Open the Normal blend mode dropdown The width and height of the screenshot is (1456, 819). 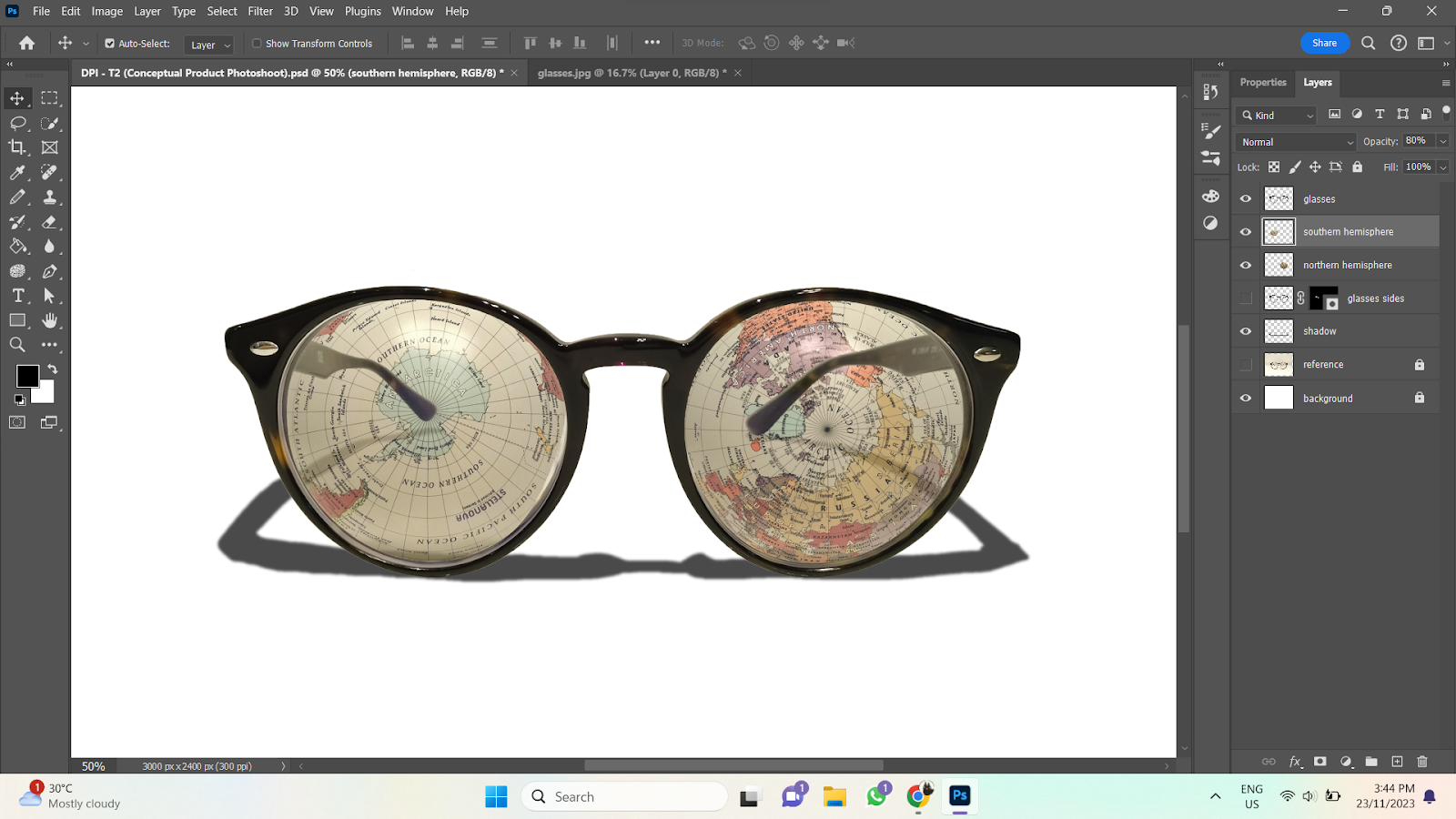[x=1296, y=142]
